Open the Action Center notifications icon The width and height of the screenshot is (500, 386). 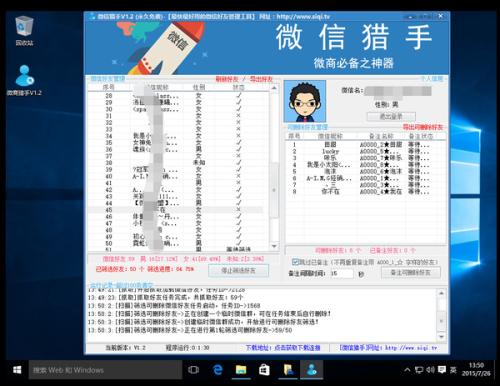tap(442, 370)
